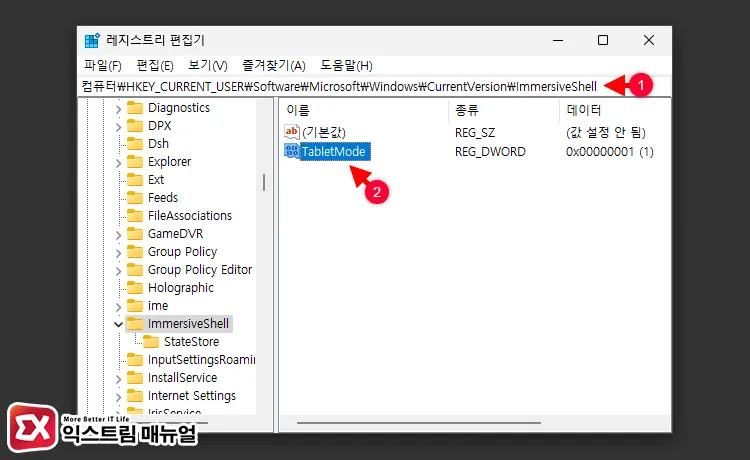Collapse the ImmersiveShell key
The image size is (750, 460).
click(118, 324)
